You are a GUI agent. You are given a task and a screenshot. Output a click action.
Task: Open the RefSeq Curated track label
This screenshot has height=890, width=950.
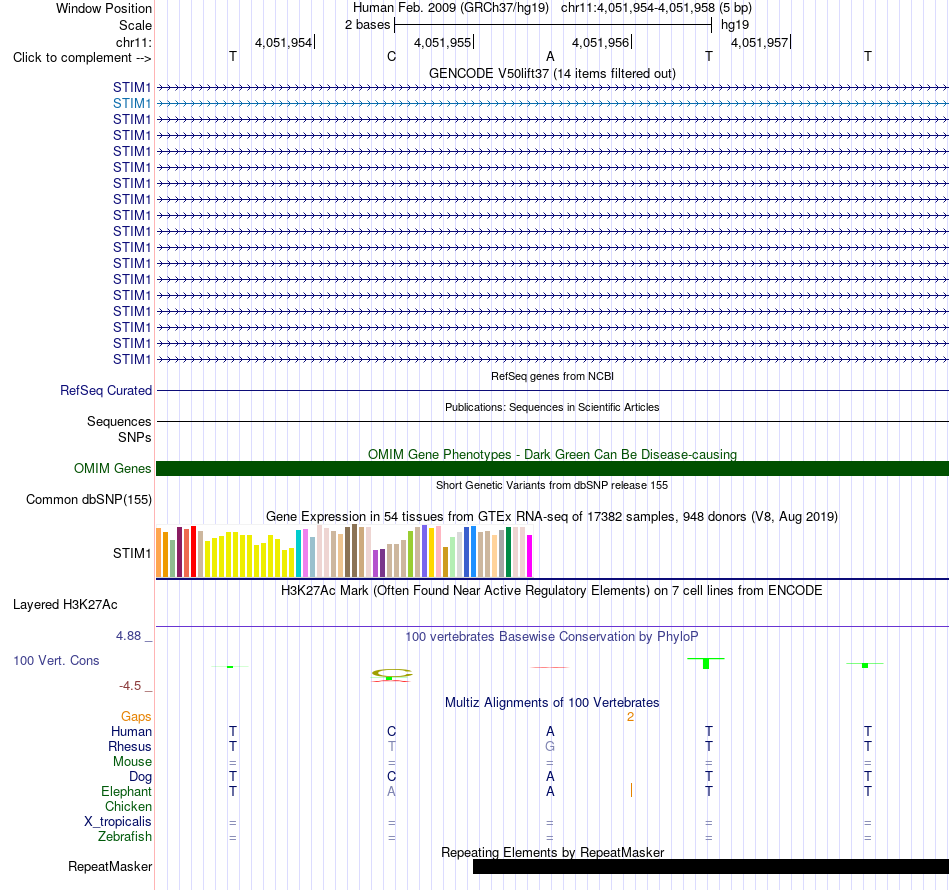point(105,390)
